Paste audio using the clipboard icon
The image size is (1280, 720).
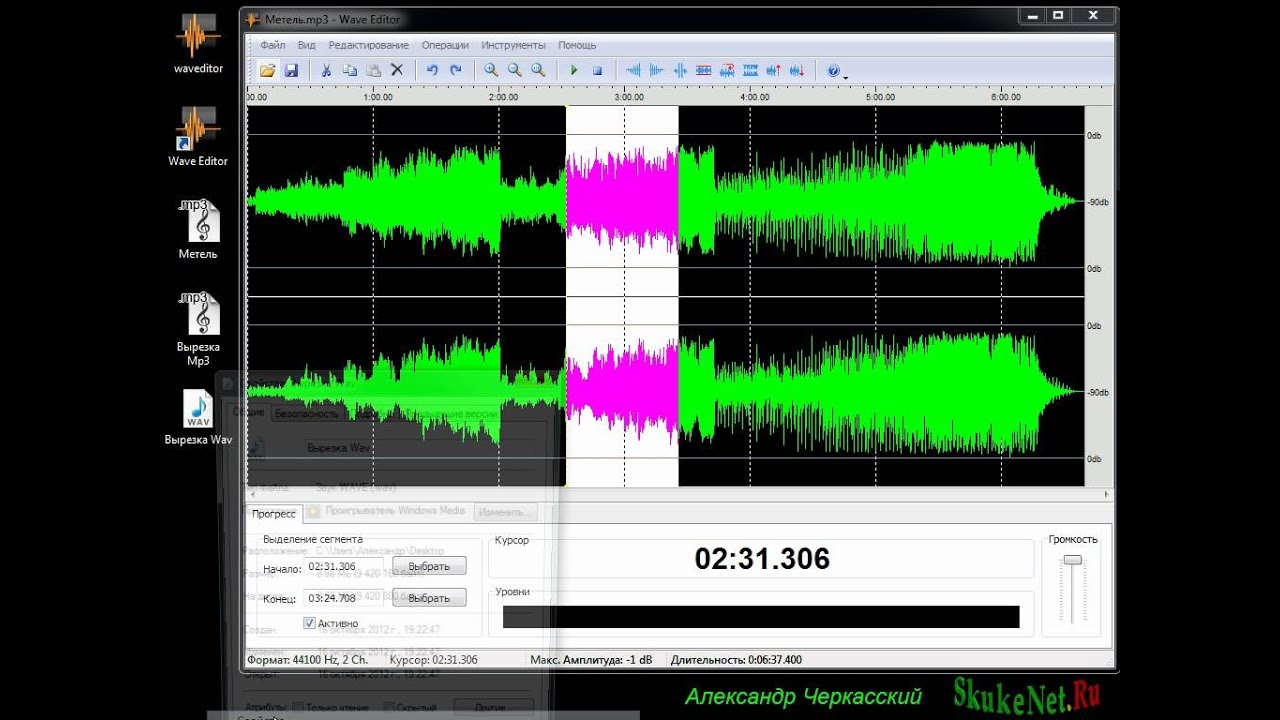click(373, 70)
